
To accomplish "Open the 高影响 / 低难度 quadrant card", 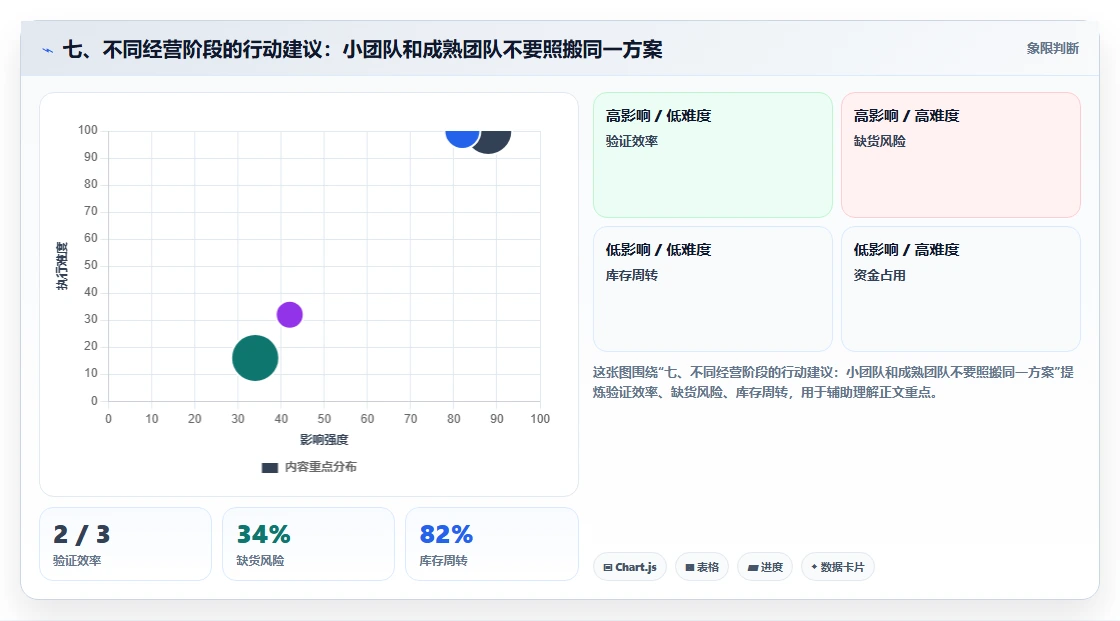I will [713, 155].
